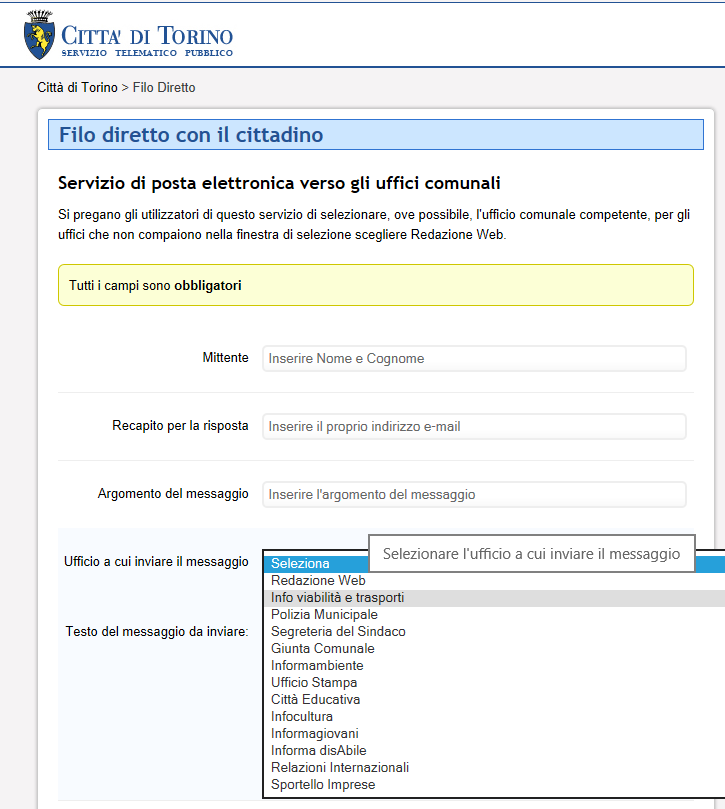The height and width of the screenshot is (809, 725).
Task: Click the Città di Torino crest logo
Action: tap(38, 35)
